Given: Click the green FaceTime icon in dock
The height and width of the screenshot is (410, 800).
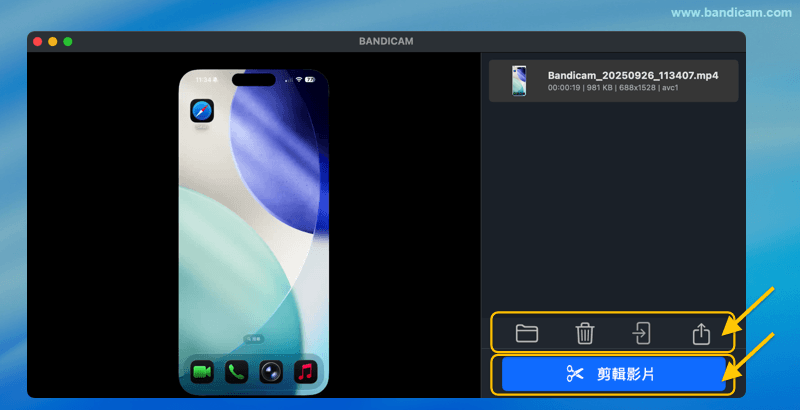Looking at the screenshot, I should 203,372.
